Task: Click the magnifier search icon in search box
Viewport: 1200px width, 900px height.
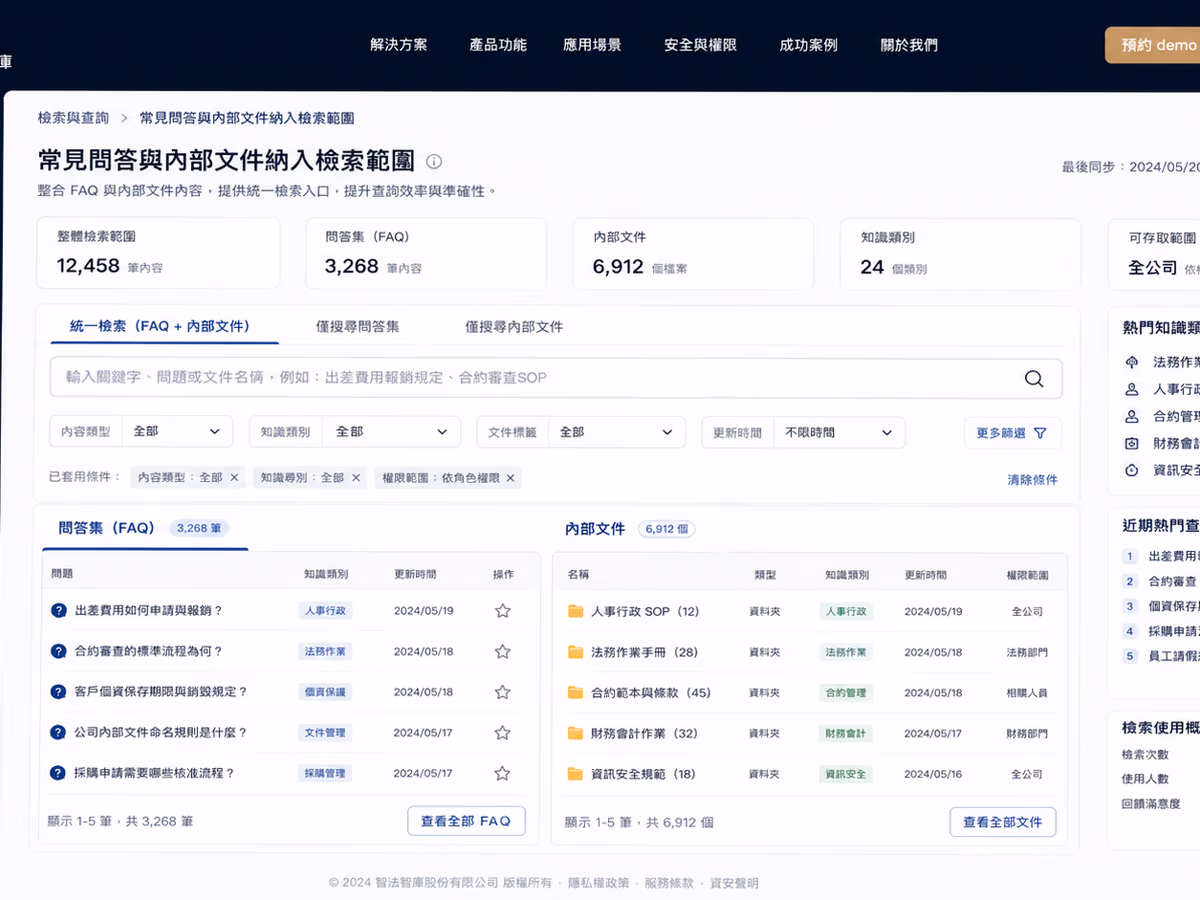Action: [x=1034, y=378]
